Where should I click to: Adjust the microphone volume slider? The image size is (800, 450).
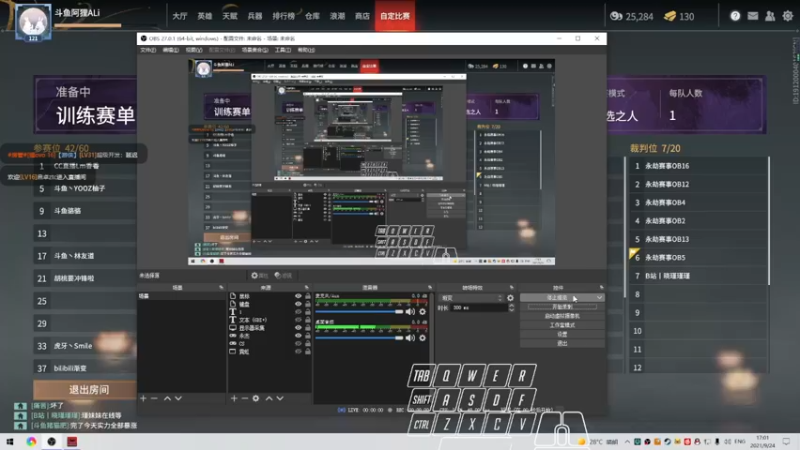tap(359, 311)
